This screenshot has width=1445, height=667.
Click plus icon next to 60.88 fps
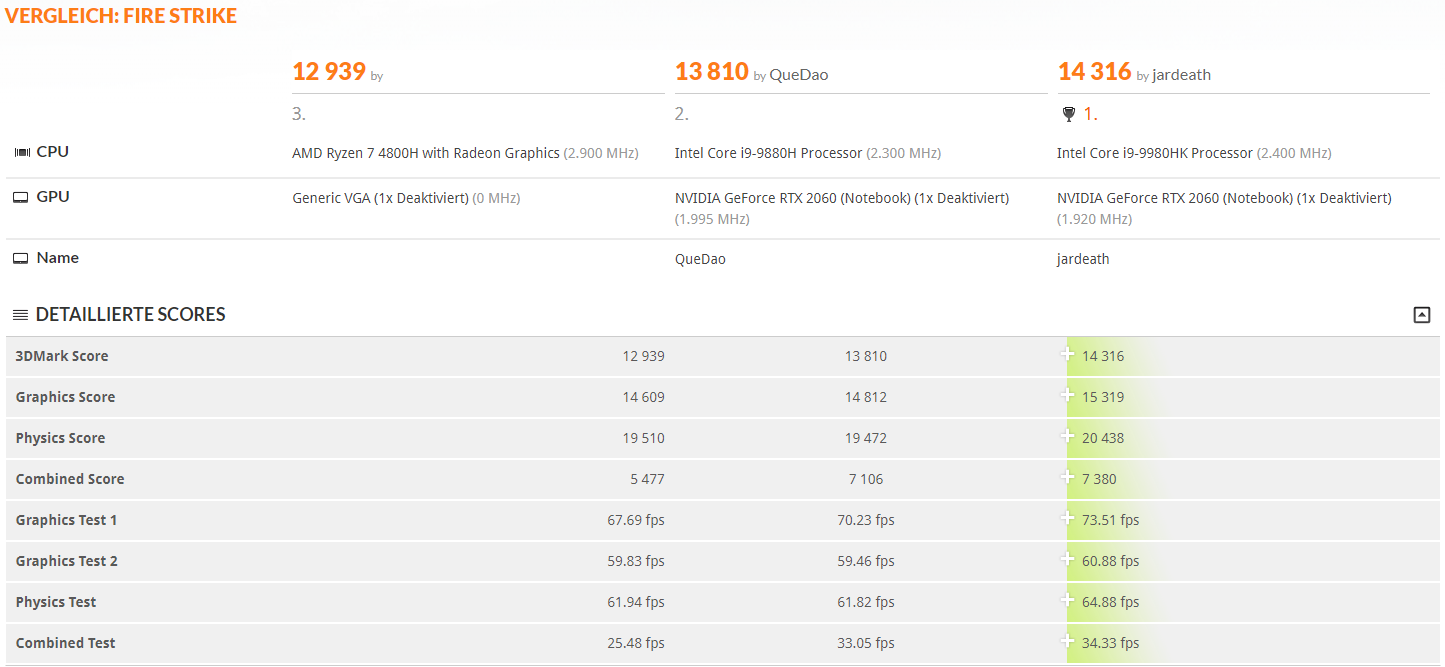[1068, 560]
